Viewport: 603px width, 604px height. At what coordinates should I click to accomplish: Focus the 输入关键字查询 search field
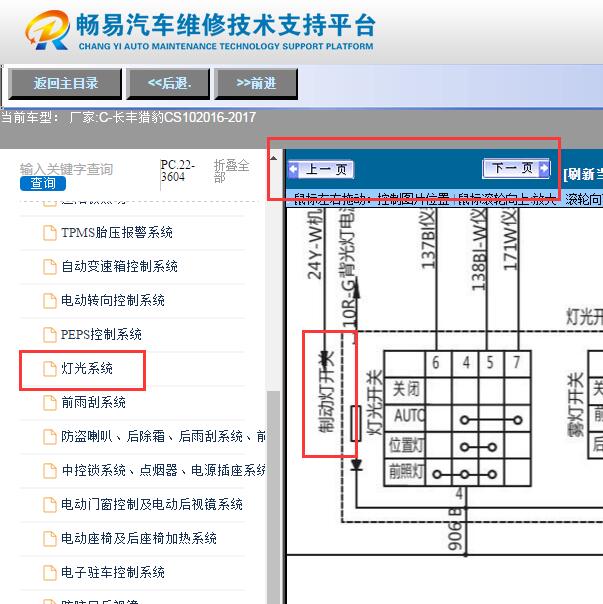coord(66,169)
